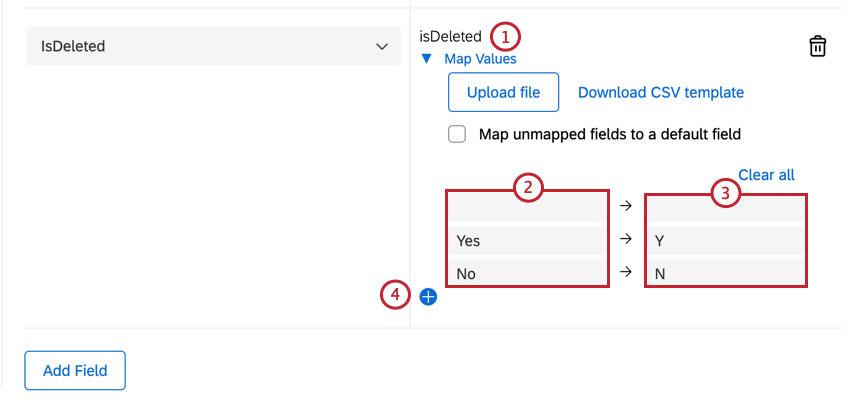This screenshot has height=400, width=850.
Task: Click the N target value field
Action: click(x=726, y=272)
